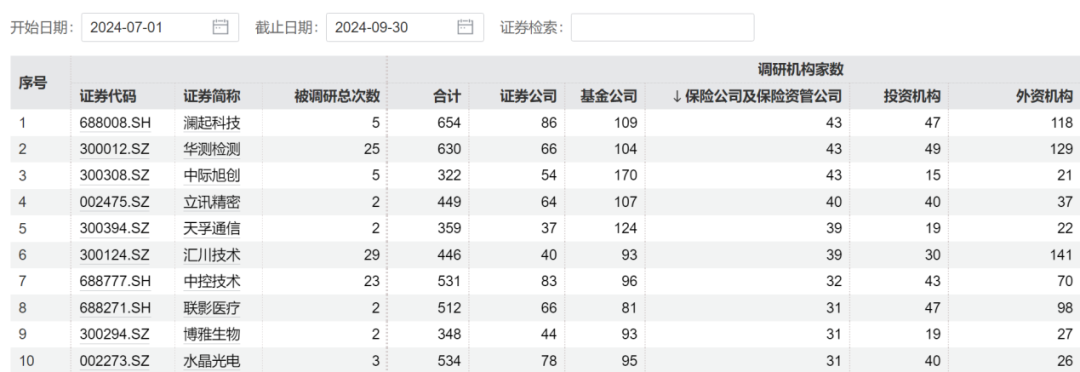Sort by 基金公司 column header
The image size is (1080, 372).
609,96
